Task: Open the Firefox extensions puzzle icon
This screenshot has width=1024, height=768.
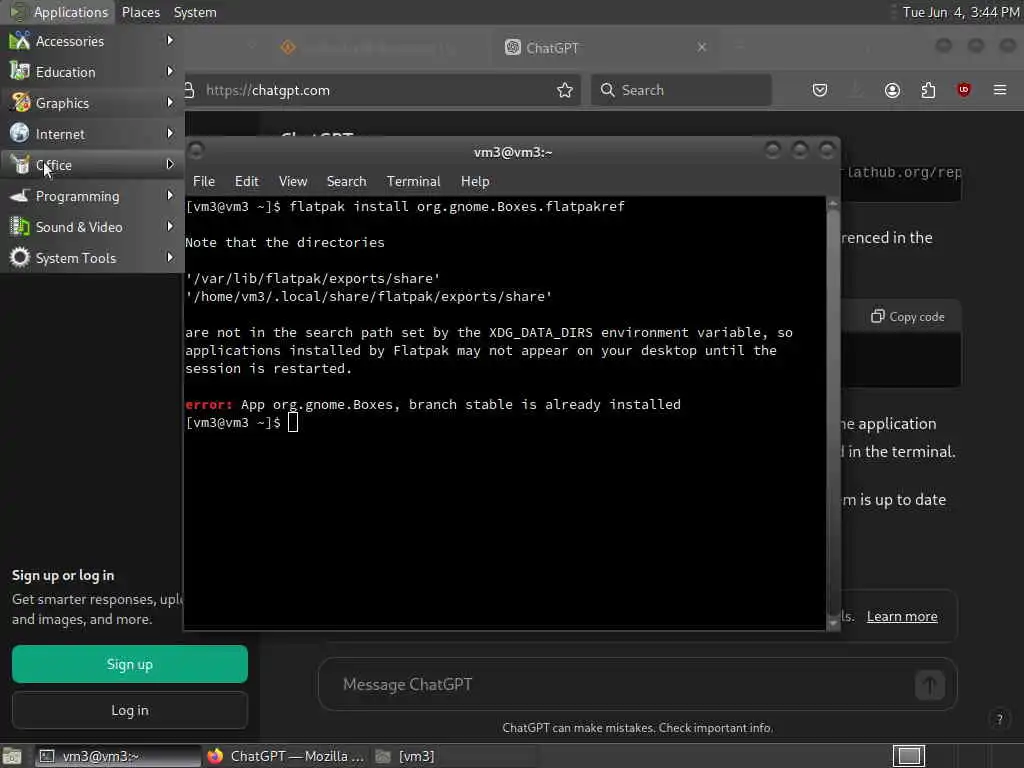Action: [928, 90]
